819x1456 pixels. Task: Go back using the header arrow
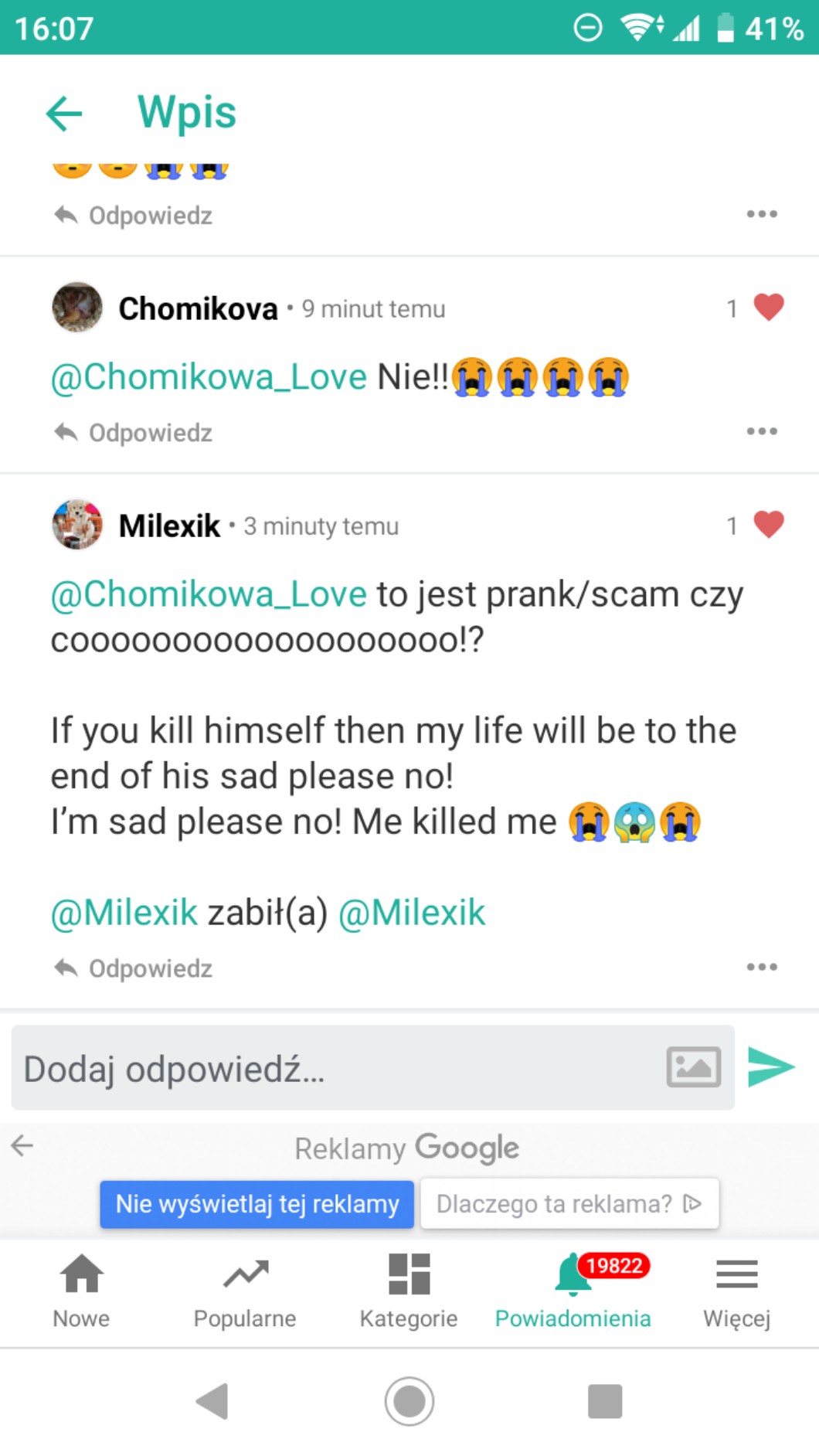[x=64, y=114]
